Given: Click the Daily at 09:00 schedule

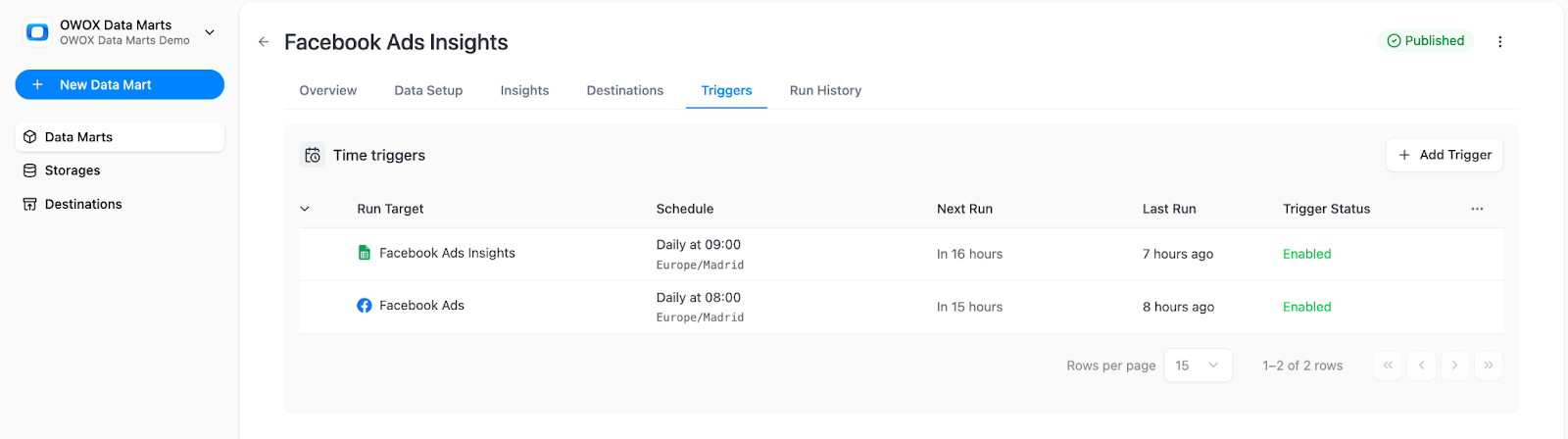Looking at the screenshot, I should point(699,245).
